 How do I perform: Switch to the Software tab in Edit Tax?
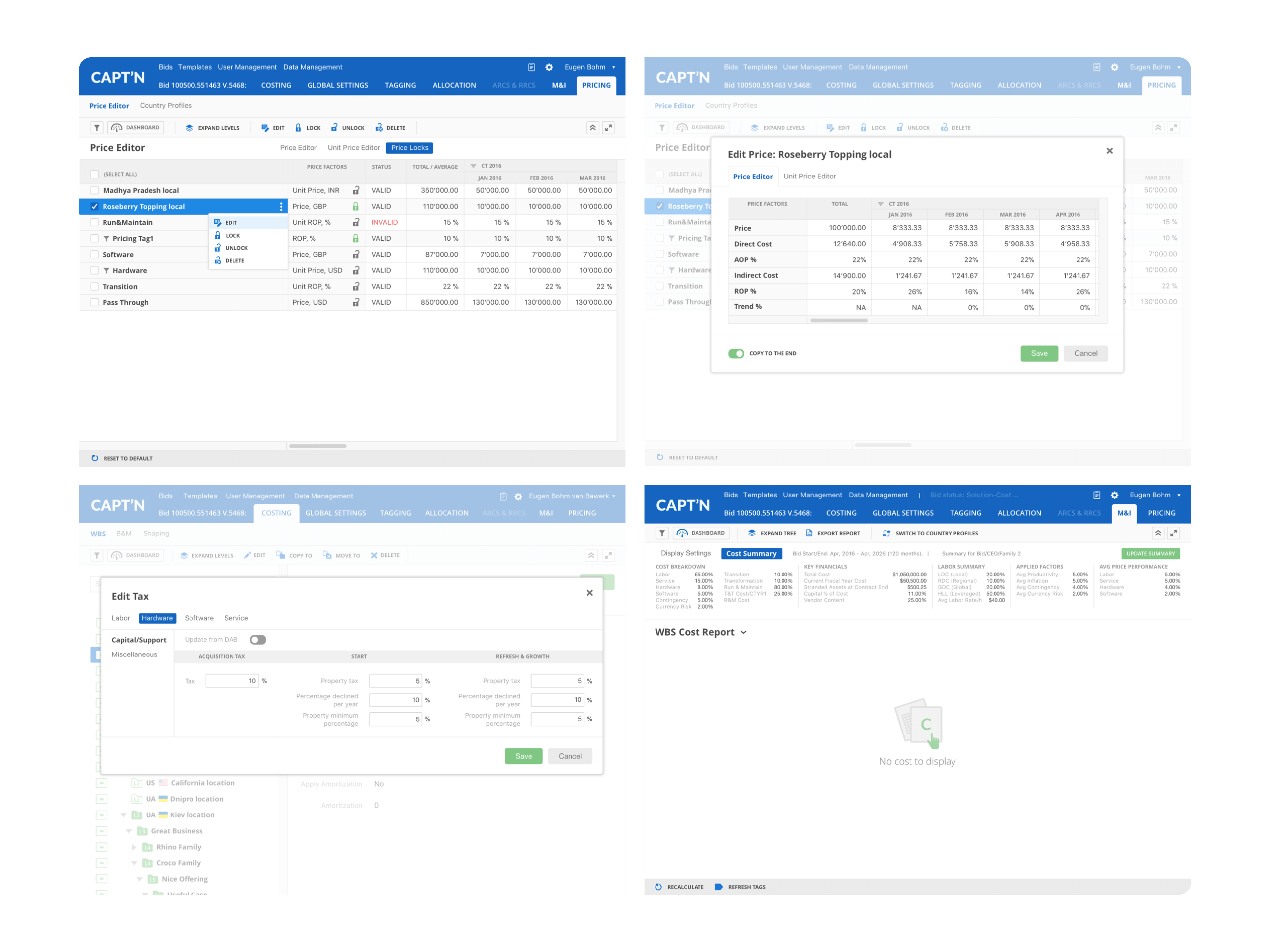(199, 618)
